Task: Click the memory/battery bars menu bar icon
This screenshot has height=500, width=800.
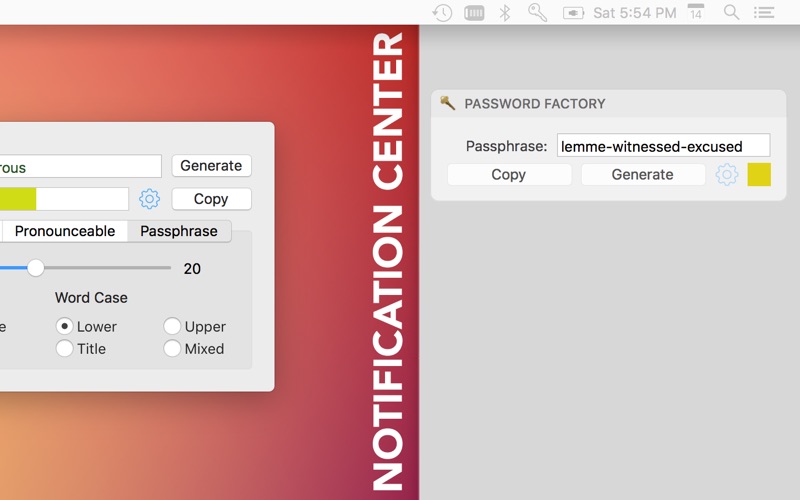Action: click(x=474, y=13)
